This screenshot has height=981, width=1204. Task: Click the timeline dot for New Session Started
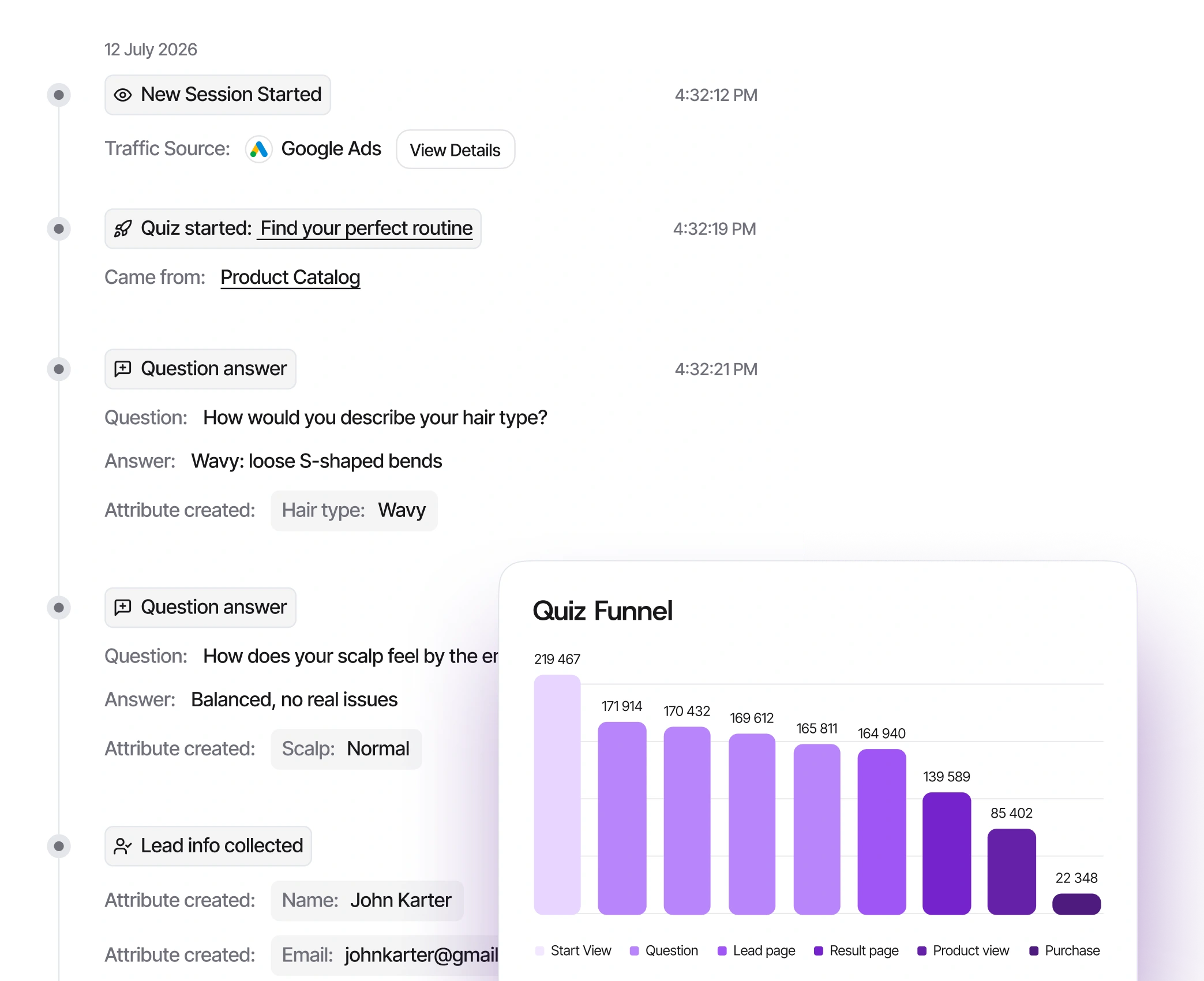point(59,95)
